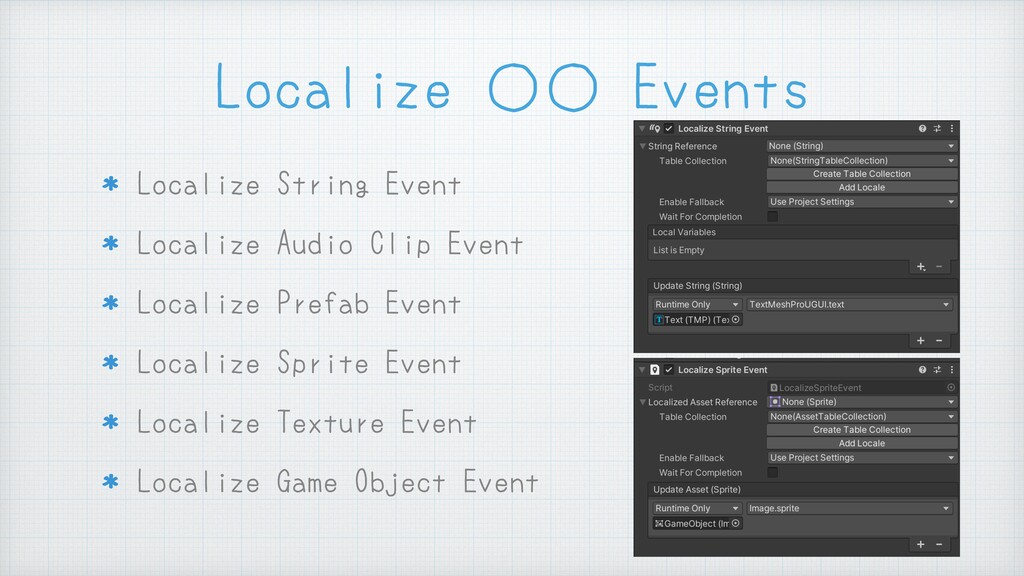Click 'Localize Game Object Event' bullet text

(x=338, y=483)
